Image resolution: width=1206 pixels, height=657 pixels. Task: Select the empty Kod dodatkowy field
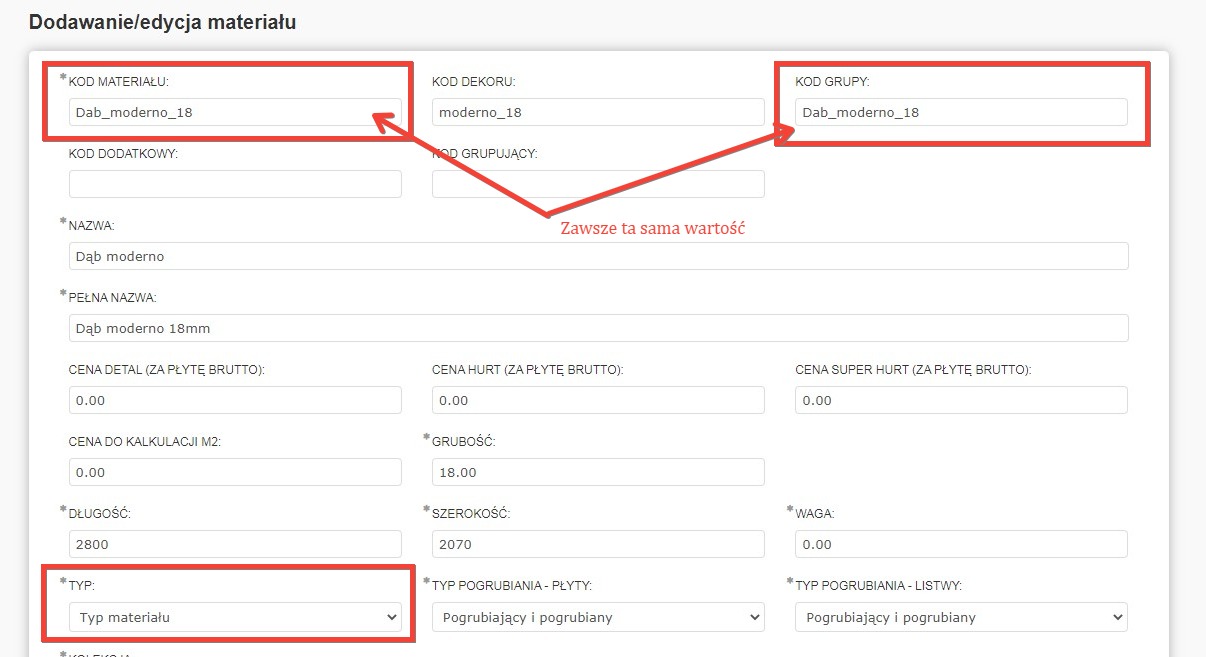[235, 184]
